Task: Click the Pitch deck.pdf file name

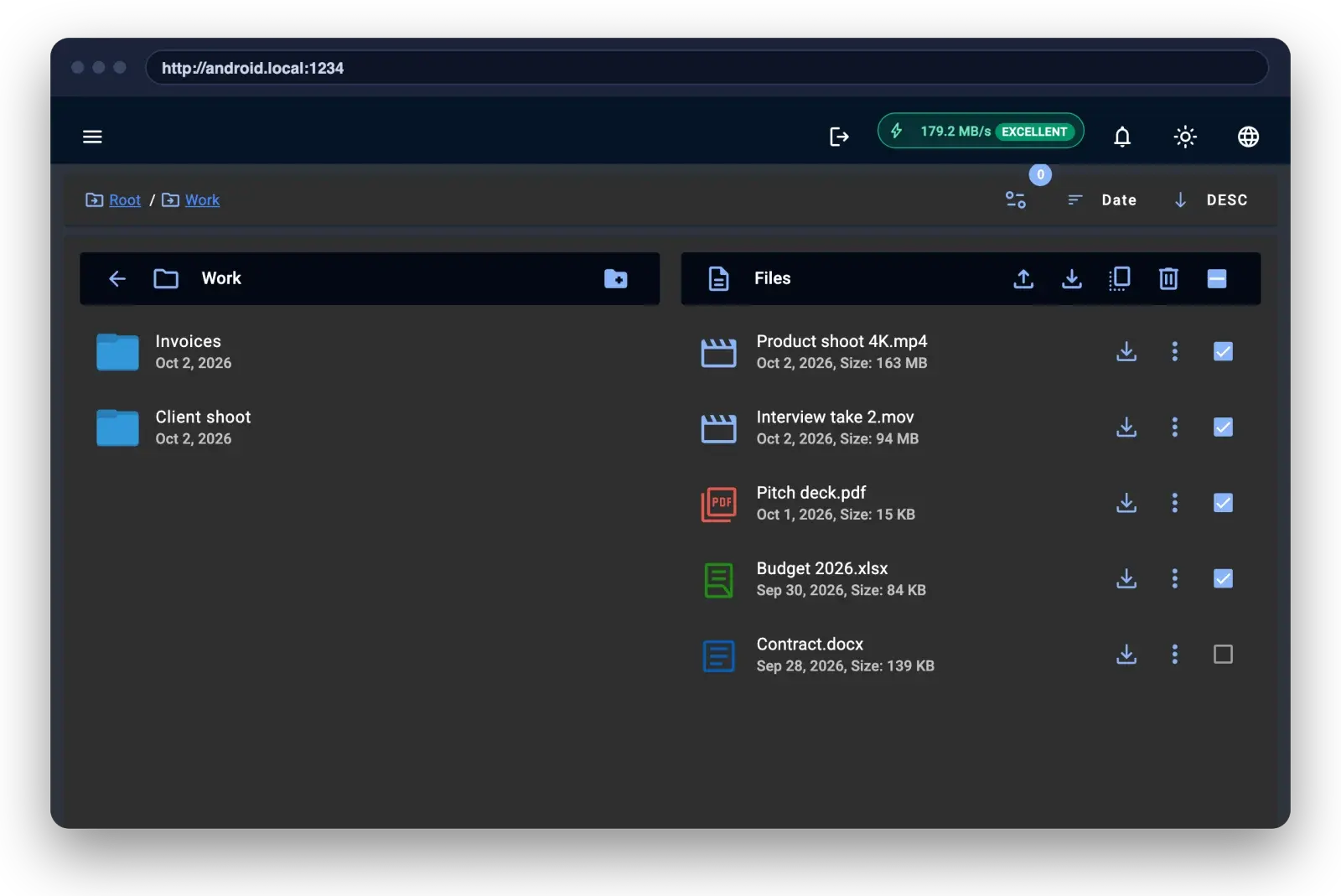Action: tap(810, 493)
